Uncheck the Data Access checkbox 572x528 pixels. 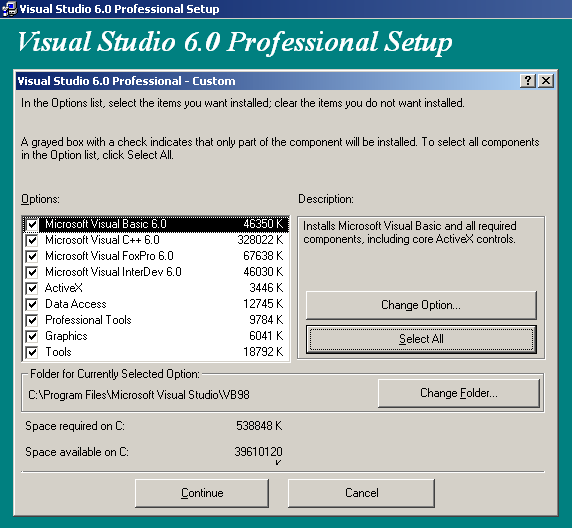[x=32, y=304]
